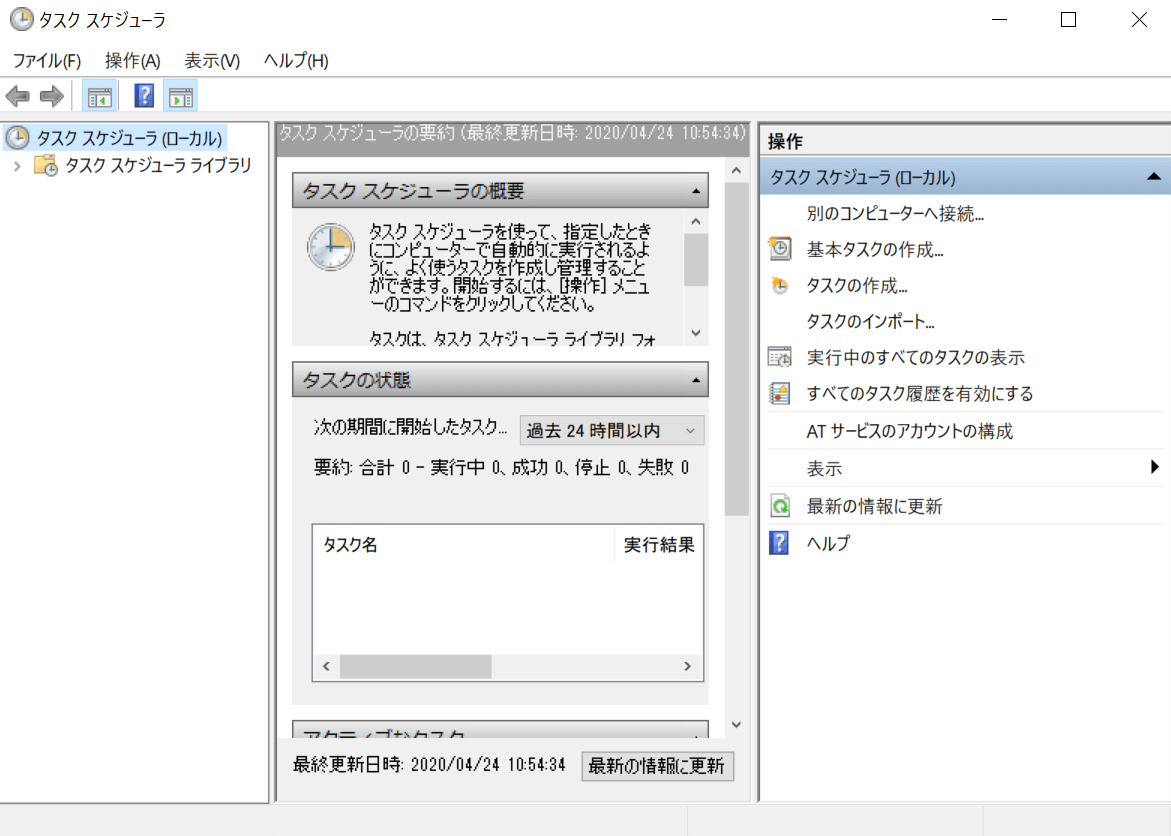This screenshot has width=1171, height=836.
Task: Collapse the タスク スケジューラの概要 section
Action: 695,190
